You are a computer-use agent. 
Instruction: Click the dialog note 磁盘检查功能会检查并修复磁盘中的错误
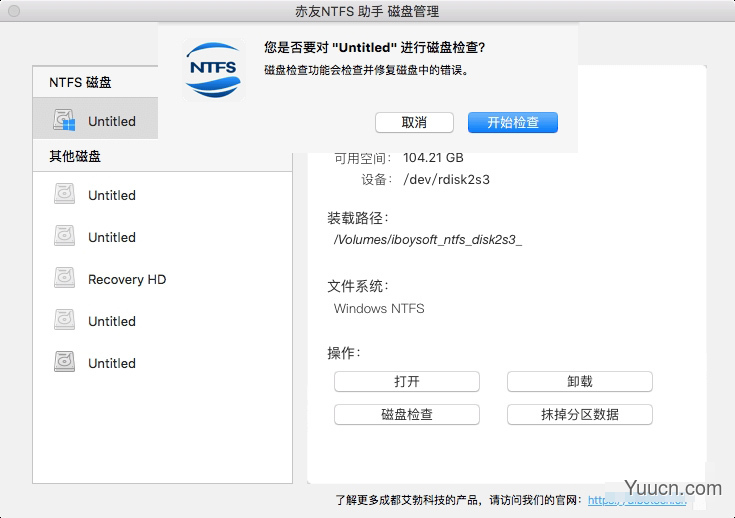(366, 70)
